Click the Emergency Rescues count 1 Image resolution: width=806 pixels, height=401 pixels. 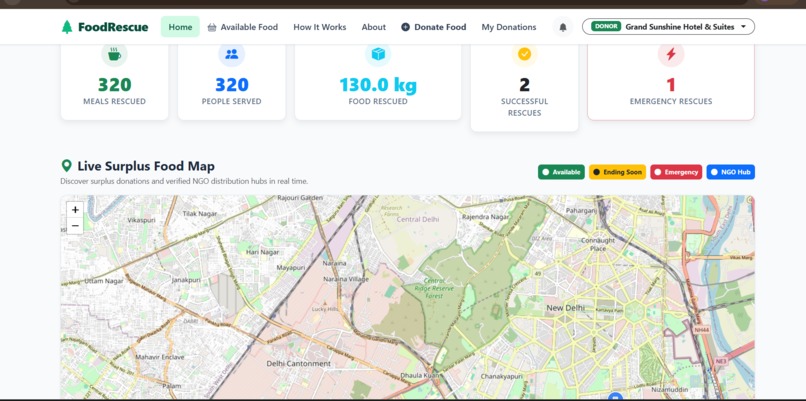click(671, 85)
